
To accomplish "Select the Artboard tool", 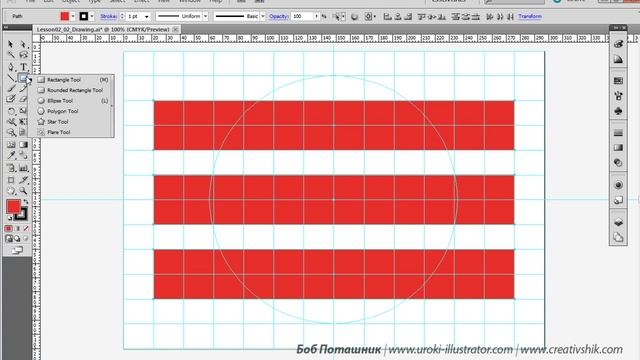I will point(11,180).
